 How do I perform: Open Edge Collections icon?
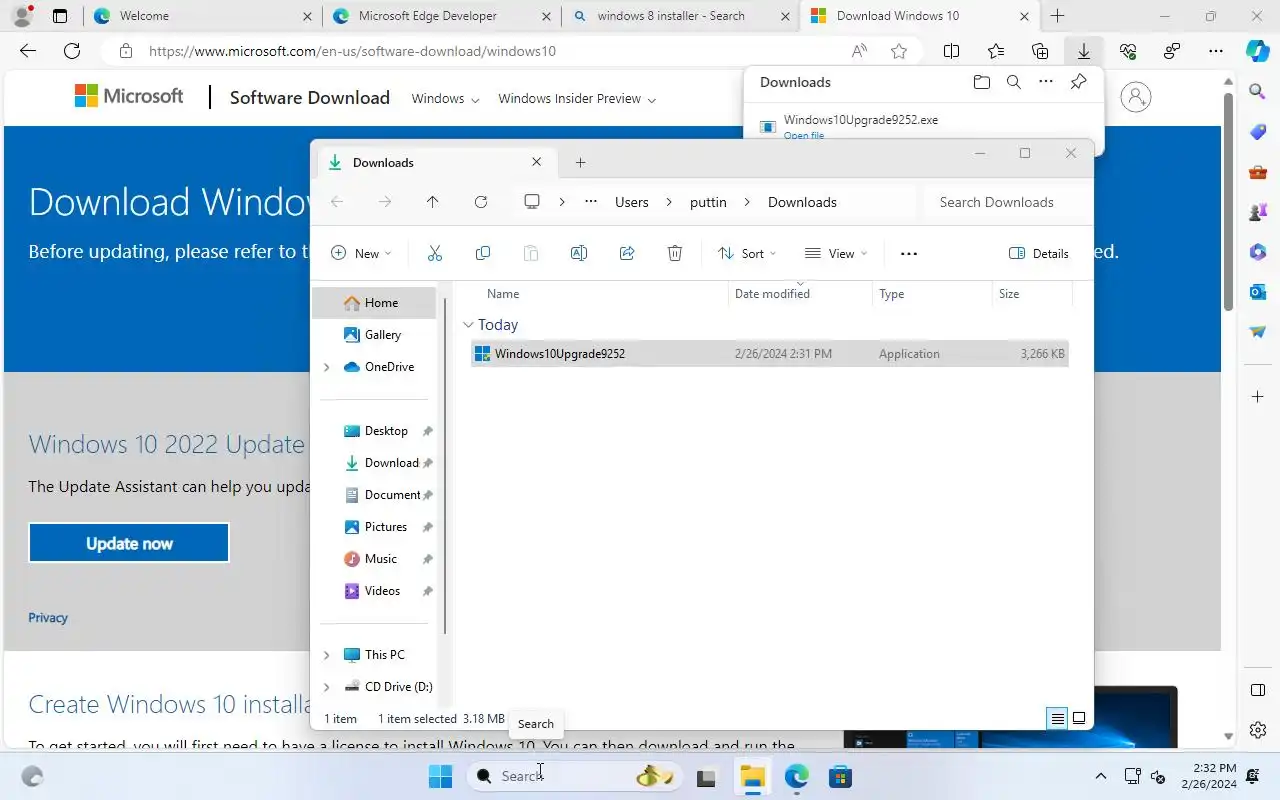[1040, 51]
